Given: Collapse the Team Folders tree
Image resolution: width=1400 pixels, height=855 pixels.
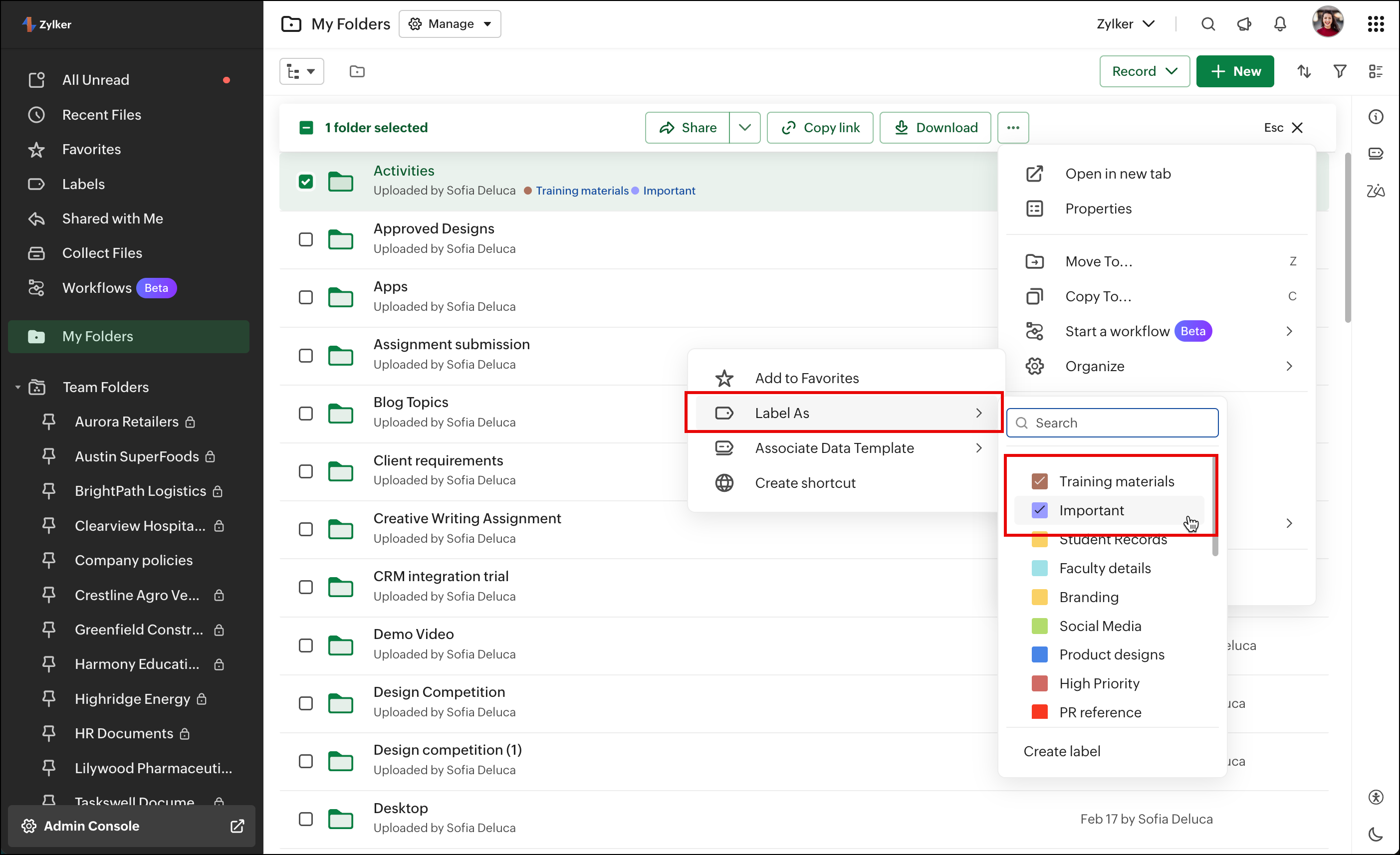Looking at the screenshot, I should pyautogui.click(x=17, y=388).
